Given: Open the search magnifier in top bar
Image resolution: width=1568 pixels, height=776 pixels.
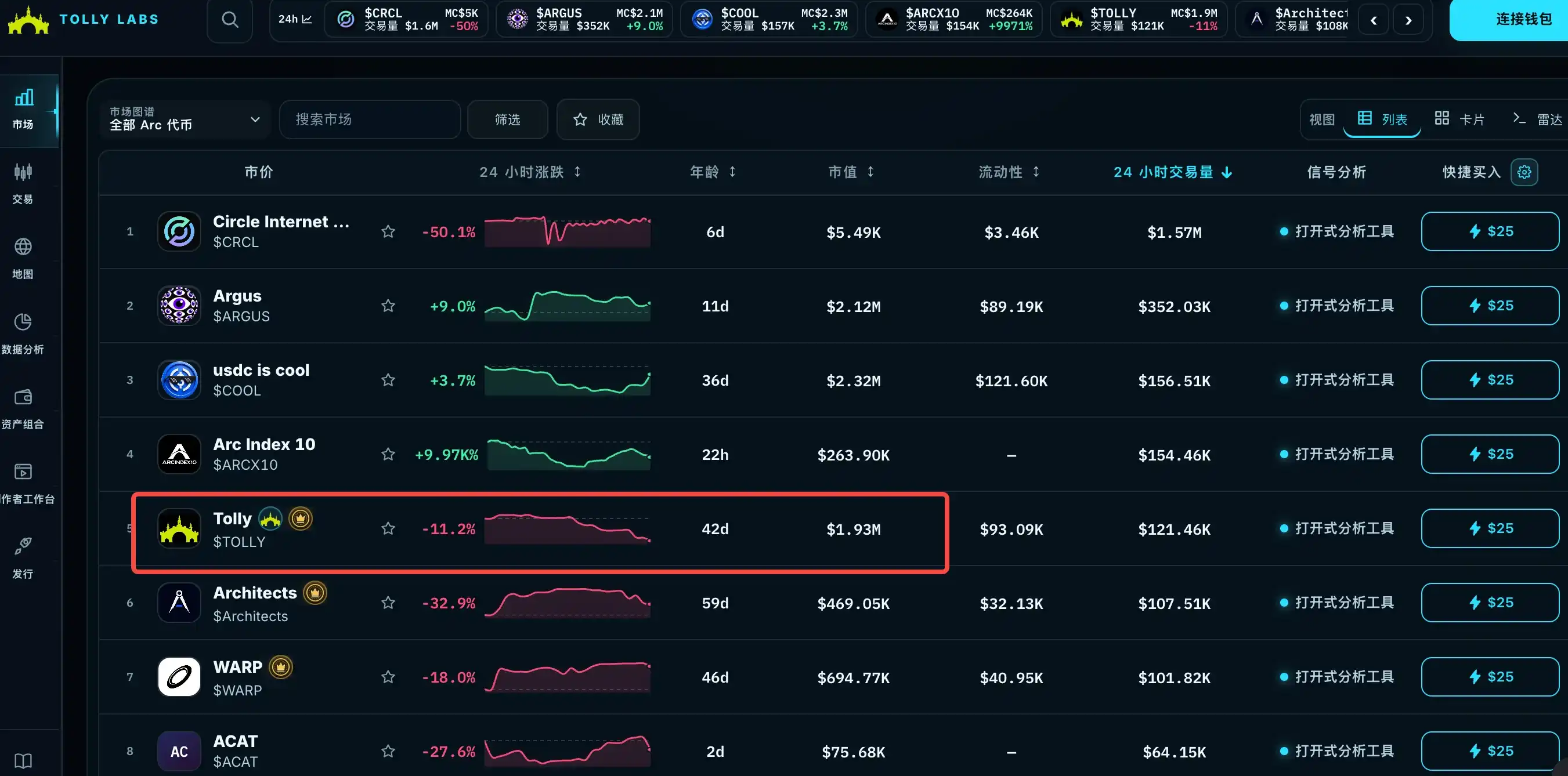Looking at the screenshot, I should point(229,20).
